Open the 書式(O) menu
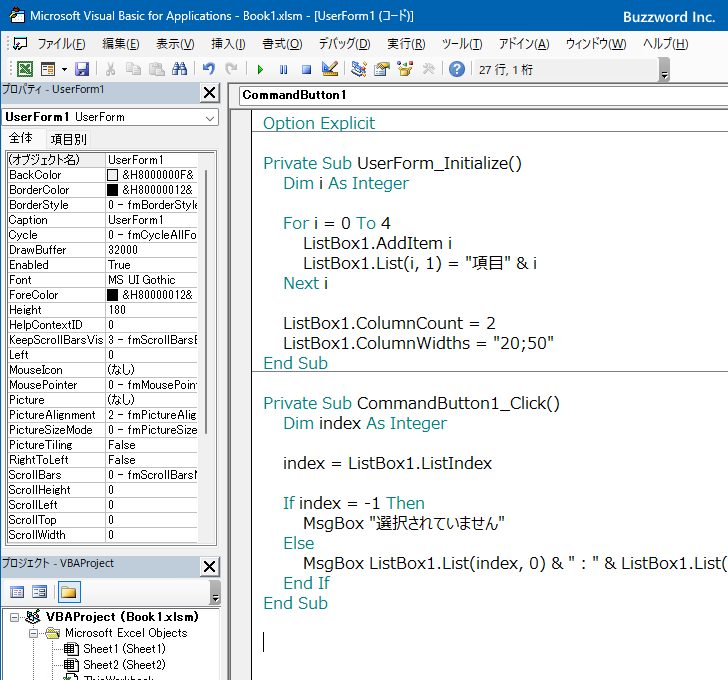Image resolution: width=728 pixels, height=680 pixels. coord(282,44)
